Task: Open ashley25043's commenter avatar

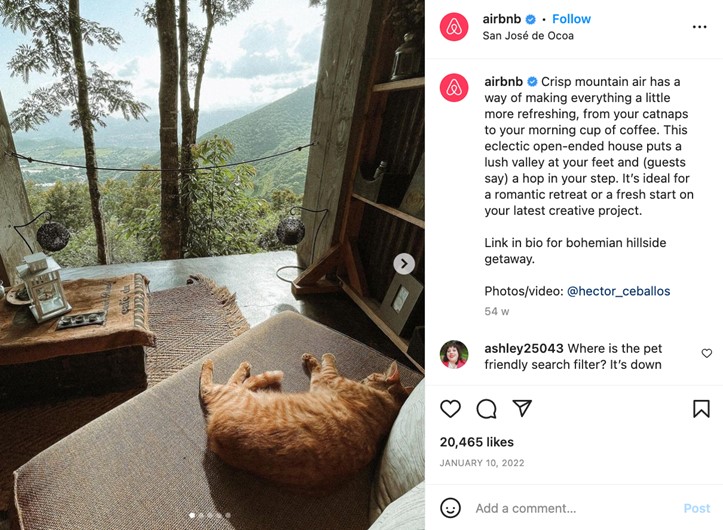Action: (x=454, y=354)
